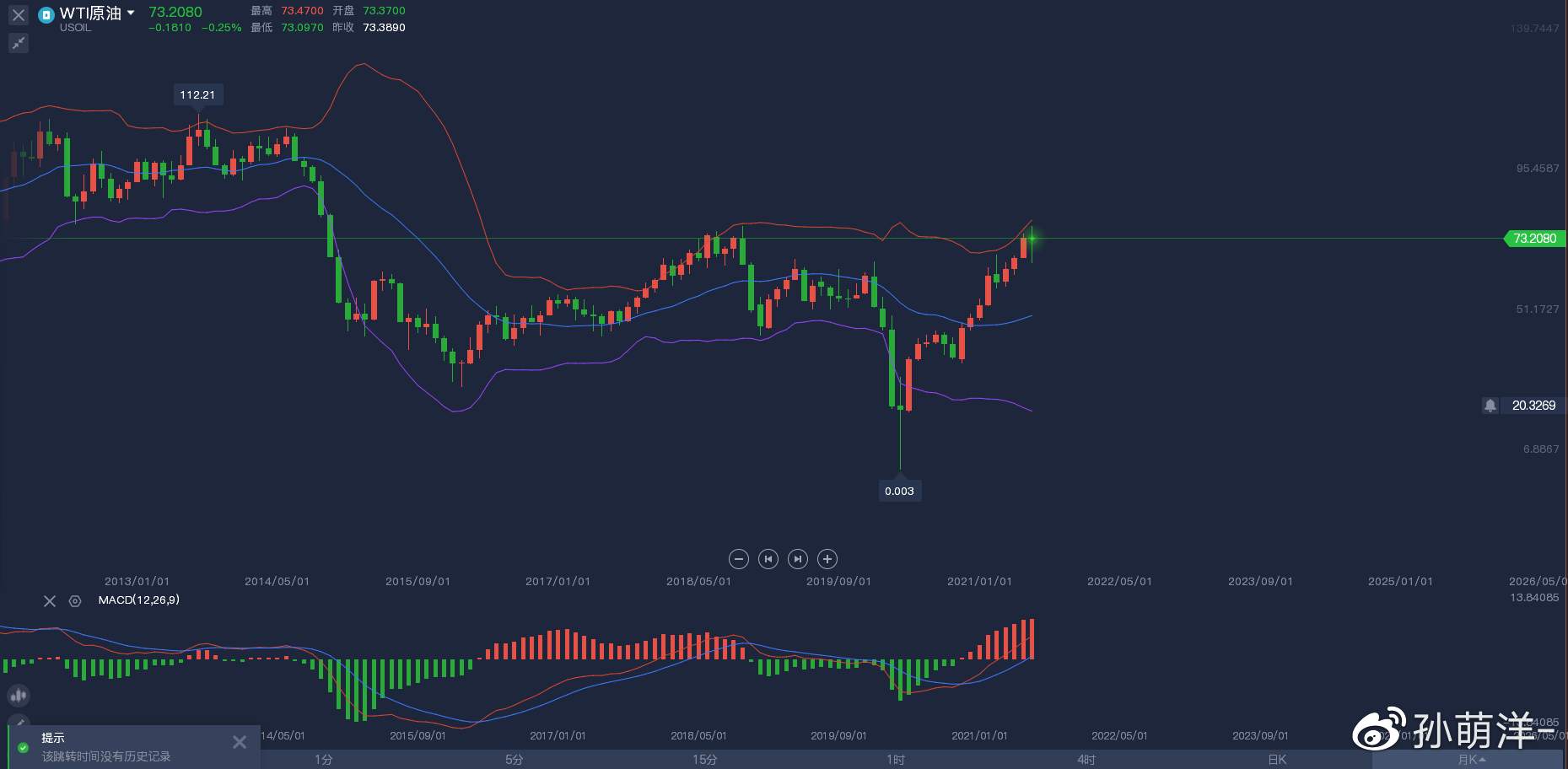
Task: Click the 6.8867 price axis label
Action: (x=1541, y=449)
